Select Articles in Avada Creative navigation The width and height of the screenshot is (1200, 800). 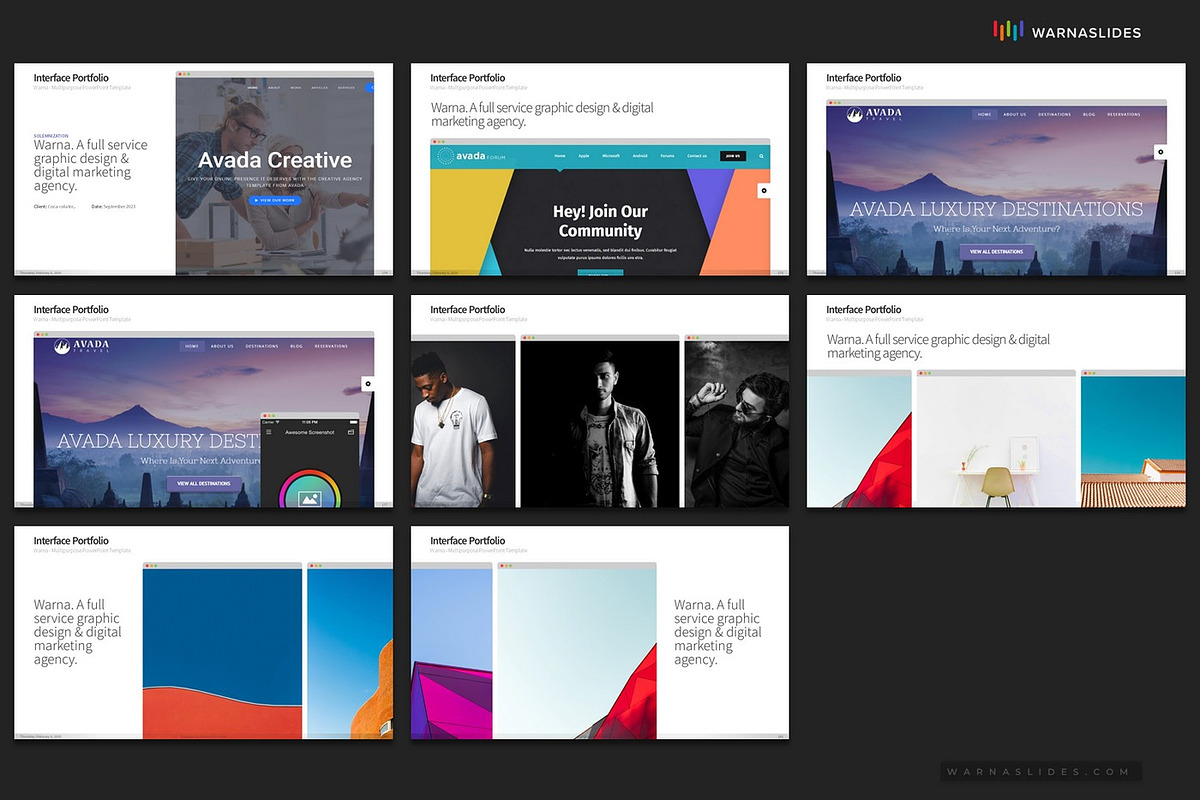click(x=320, y=88)
